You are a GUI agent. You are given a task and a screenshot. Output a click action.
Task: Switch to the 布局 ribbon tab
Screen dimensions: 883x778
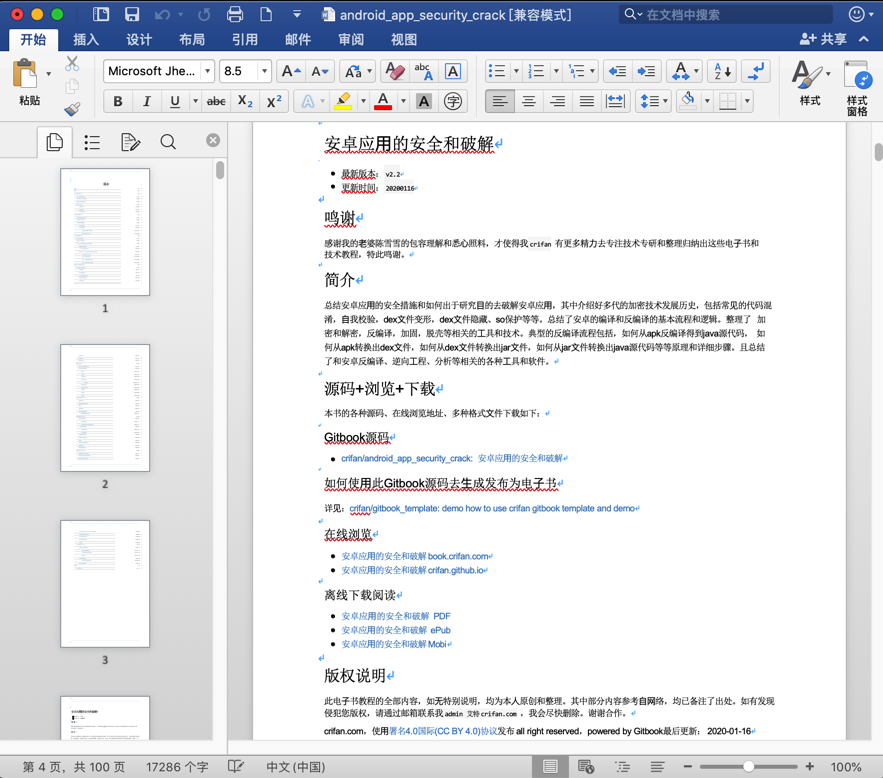[191, 39]
